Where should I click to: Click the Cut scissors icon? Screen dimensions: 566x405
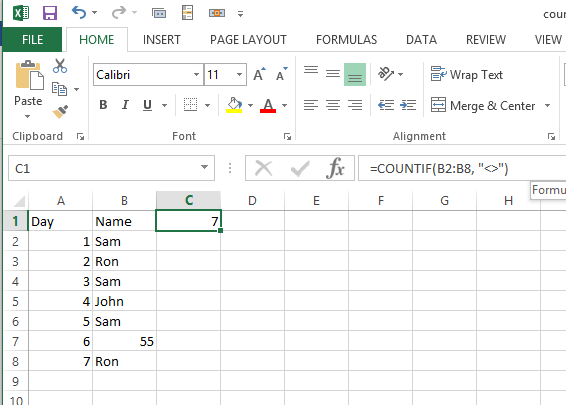point(60,66)
